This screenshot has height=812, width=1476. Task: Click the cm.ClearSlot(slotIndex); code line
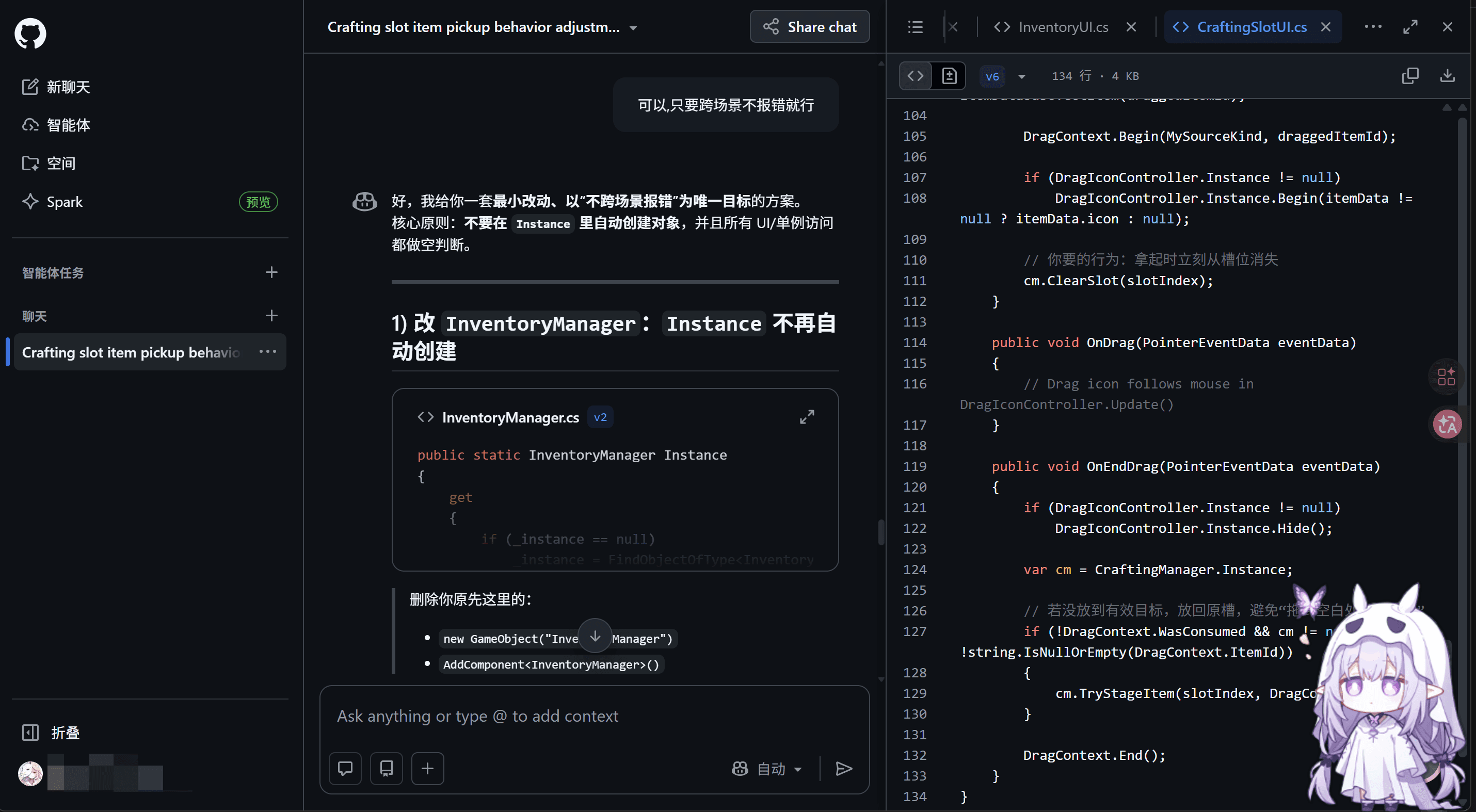[x=1118, y=281]
